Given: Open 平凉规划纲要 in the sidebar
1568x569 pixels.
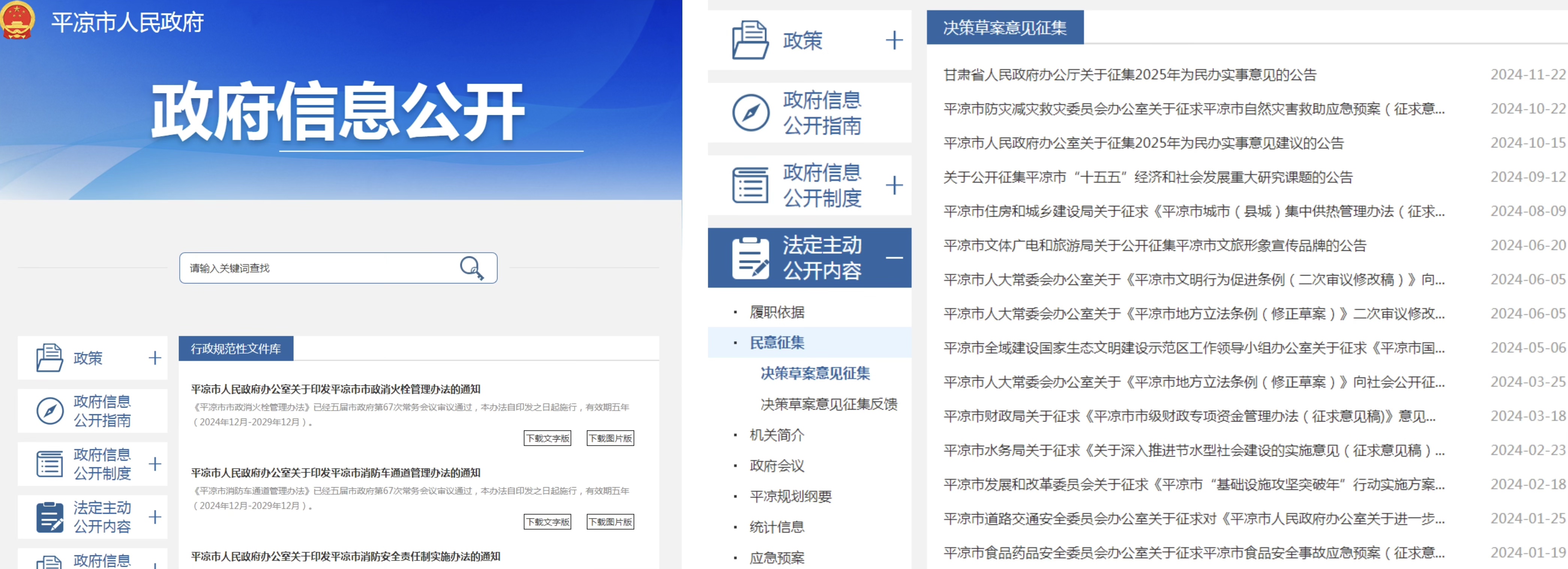Looking at the screenshot, I should point(790,496).
